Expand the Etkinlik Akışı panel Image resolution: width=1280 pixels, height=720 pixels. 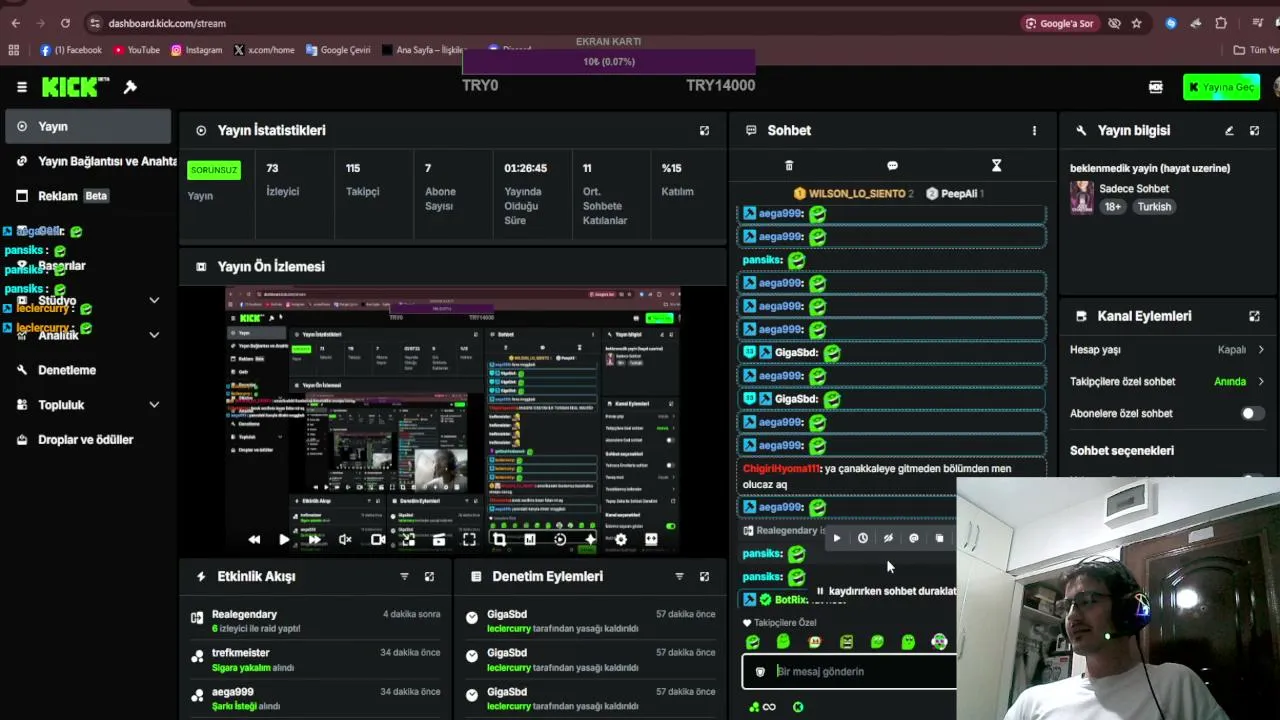coord(429,577)
